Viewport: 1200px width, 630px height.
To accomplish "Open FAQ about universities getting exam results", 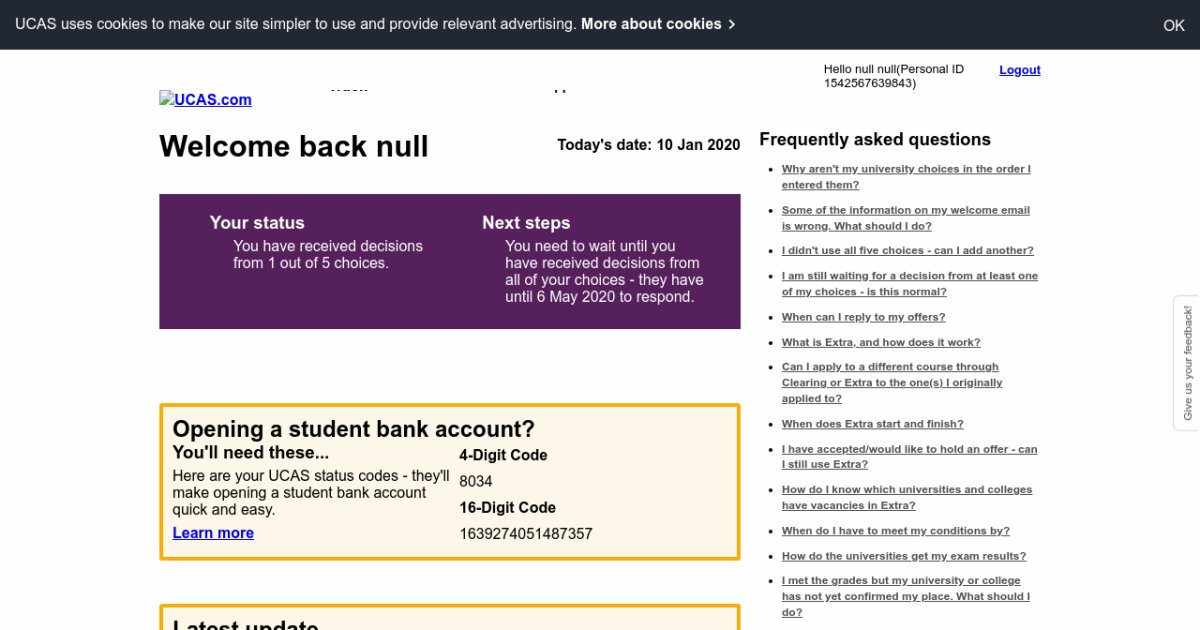I will click(x=903, y=556).
